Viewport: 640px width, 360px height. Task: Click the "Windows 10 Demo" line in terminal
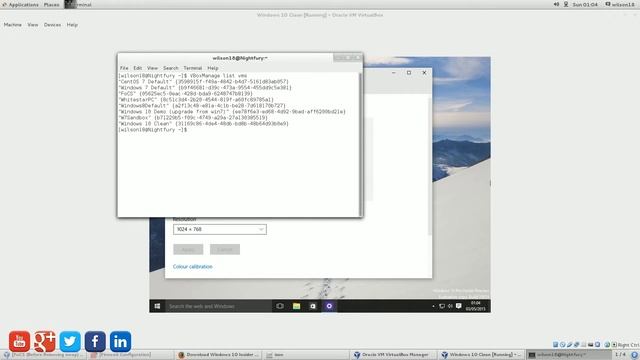[x=232, y=111]
